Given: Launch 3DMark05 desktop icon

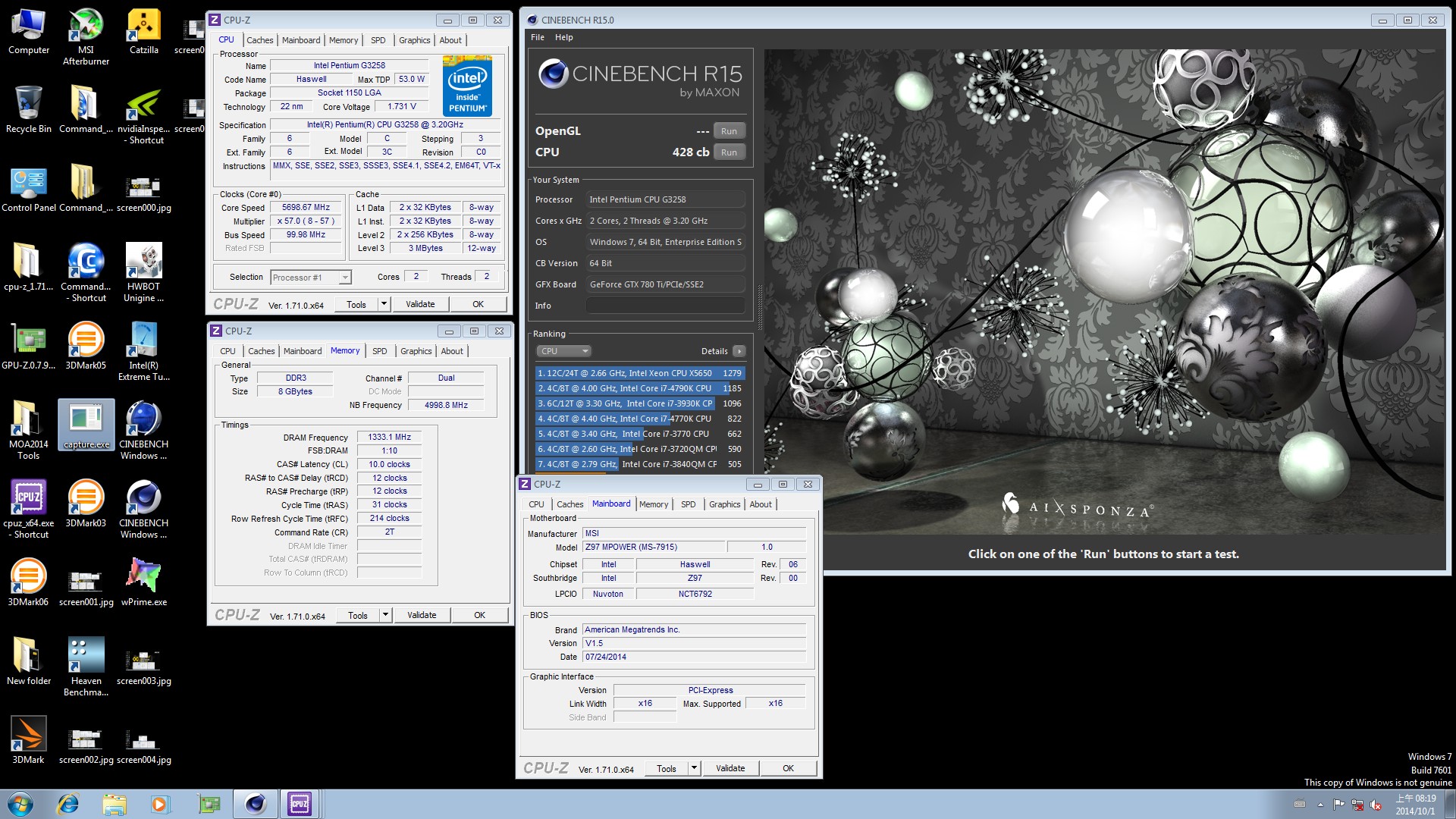Looking at the screenshot, I should 86,347.
